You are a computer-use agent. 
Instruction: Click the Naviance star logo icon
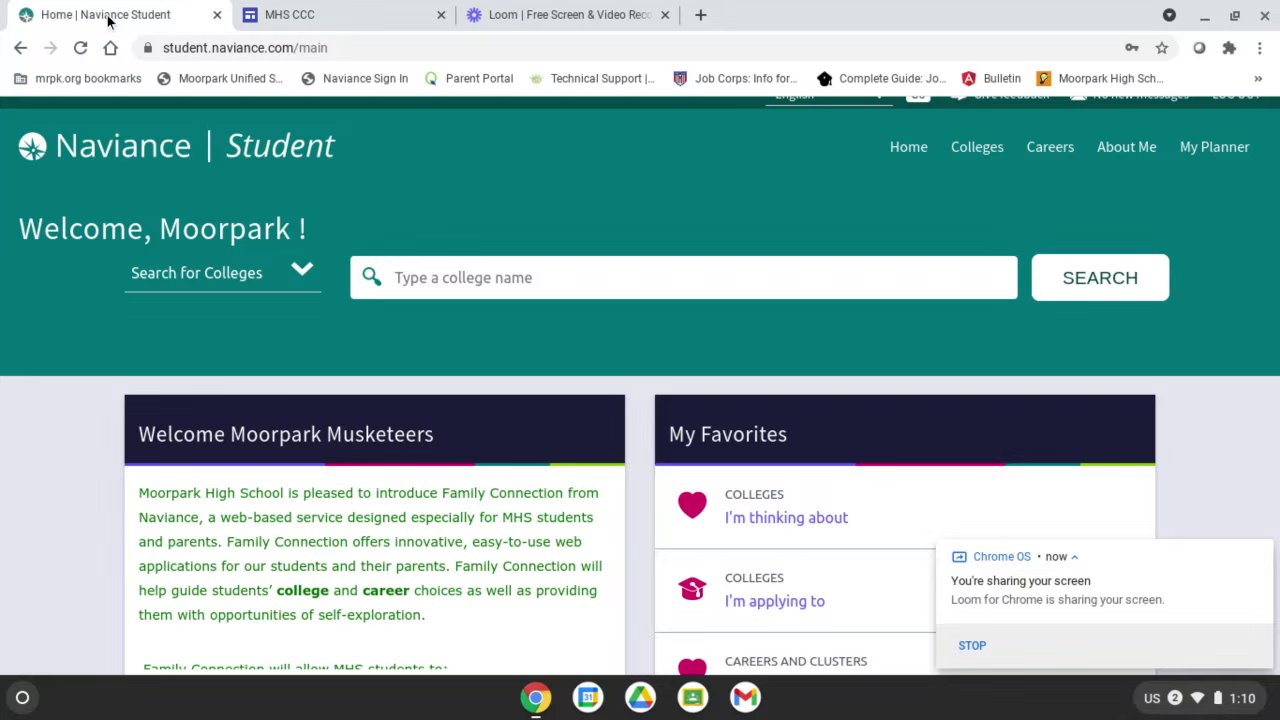click(x=32, y=147)
